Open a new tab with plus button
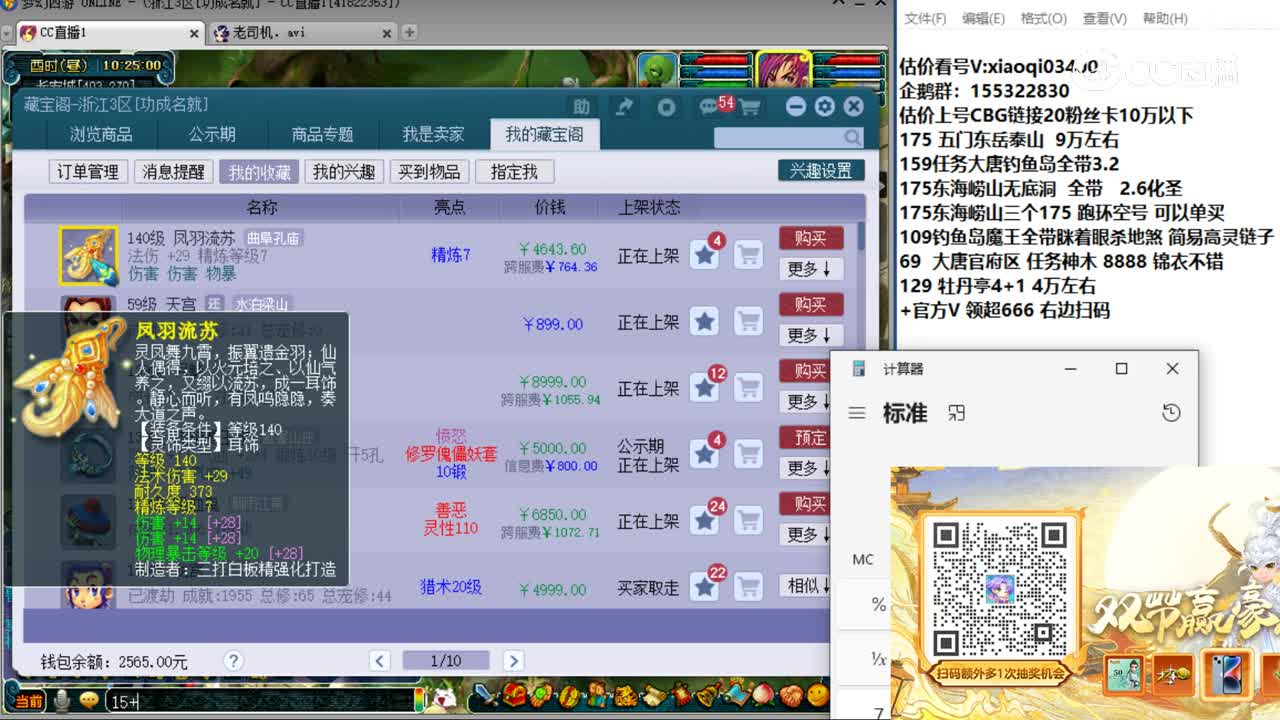The height and width of the screenshot is (720, 1280). 409,32
